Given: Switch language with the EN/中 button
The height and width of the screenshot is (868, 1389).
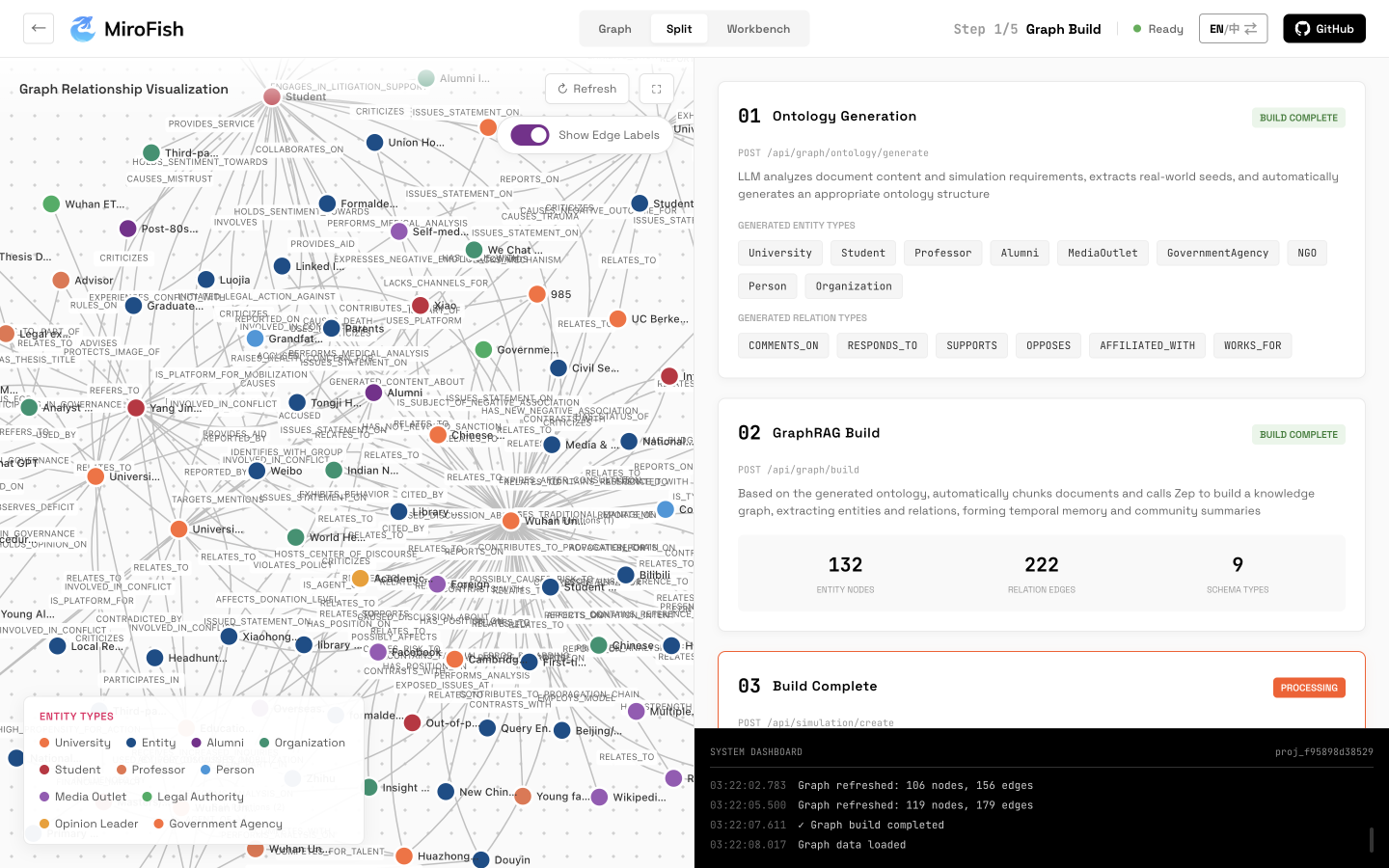Looking at the screenshot, I should [1233, 29].
